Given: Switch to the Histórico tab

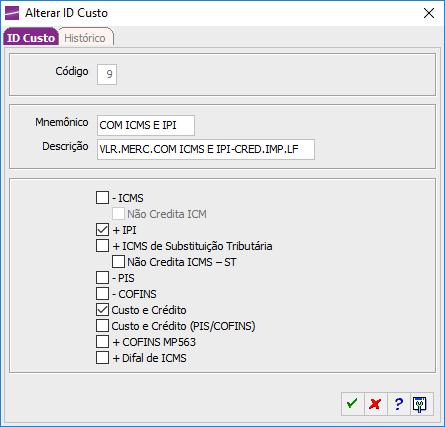Looking at the screenshot, I should (85, 38).
